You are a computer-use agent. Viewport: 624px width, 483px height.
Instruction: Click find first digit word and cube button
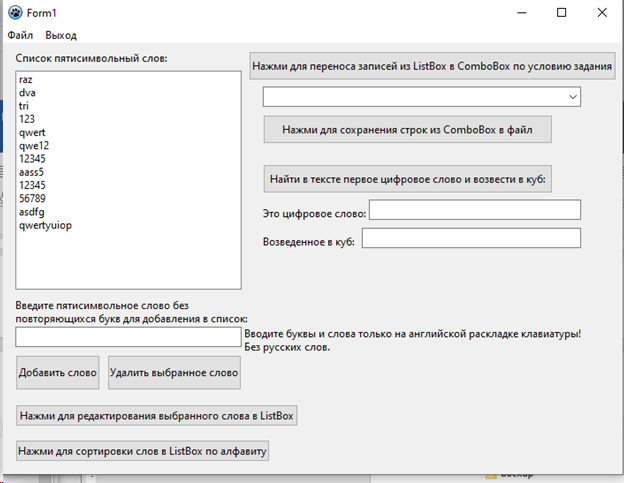click(x=408, y=179)
